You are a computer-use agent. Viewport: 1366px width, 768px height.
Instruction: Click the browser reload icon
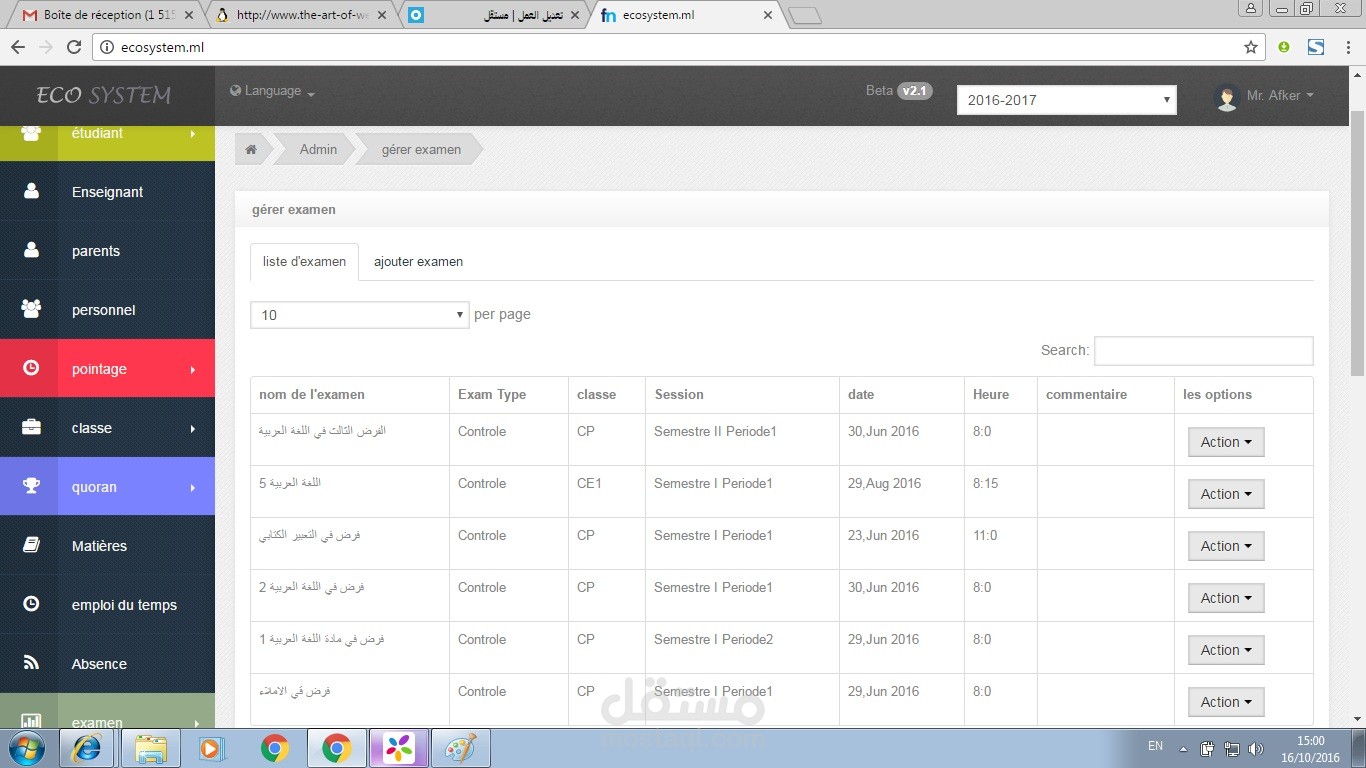point(73,46)
